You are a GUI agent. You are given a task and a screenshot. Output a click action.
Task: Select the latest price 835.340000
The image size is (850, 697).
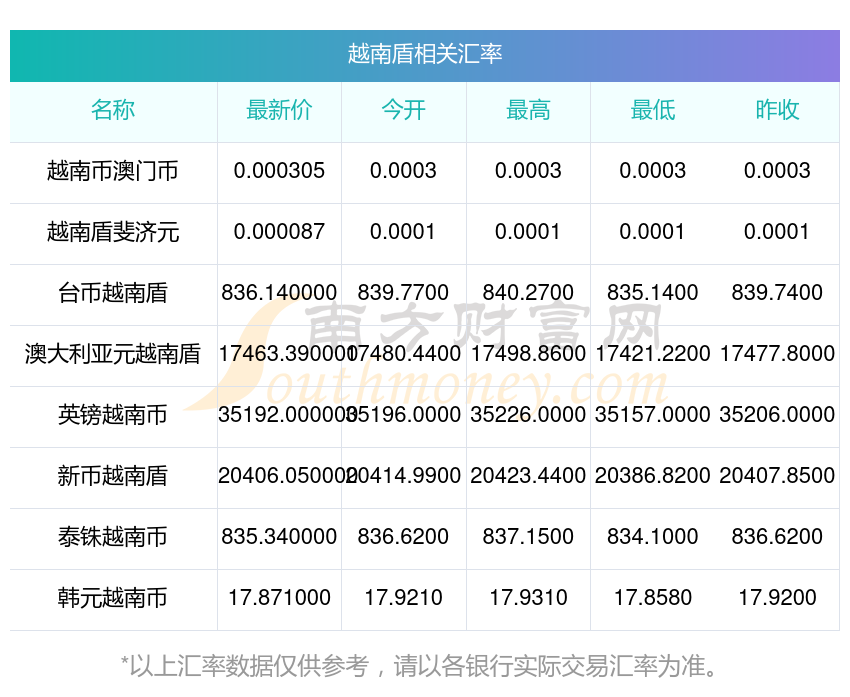pyautogui.click(x=279, y=537)
